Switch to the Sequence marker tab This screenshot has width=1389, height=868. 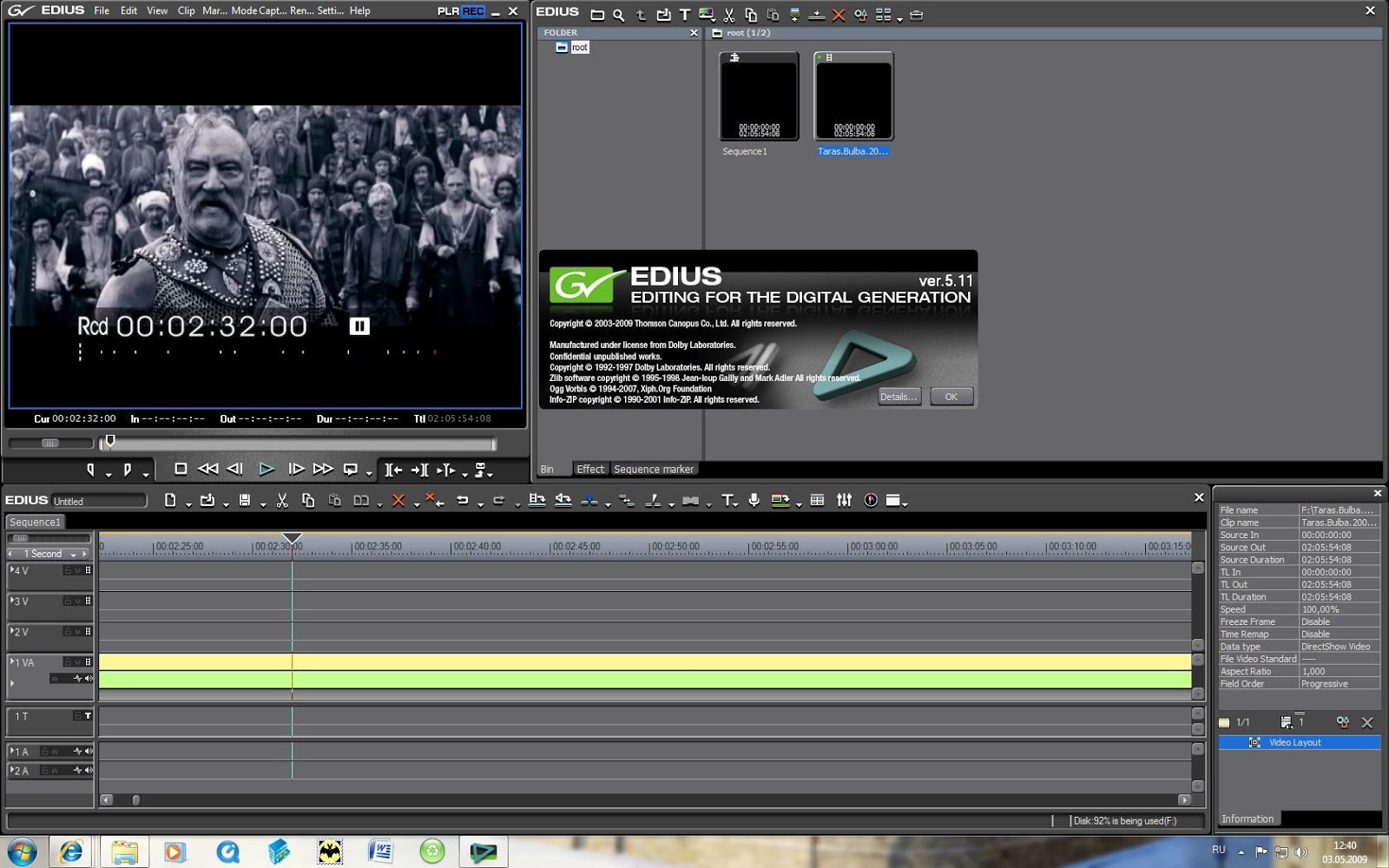[x=654, y=469]
